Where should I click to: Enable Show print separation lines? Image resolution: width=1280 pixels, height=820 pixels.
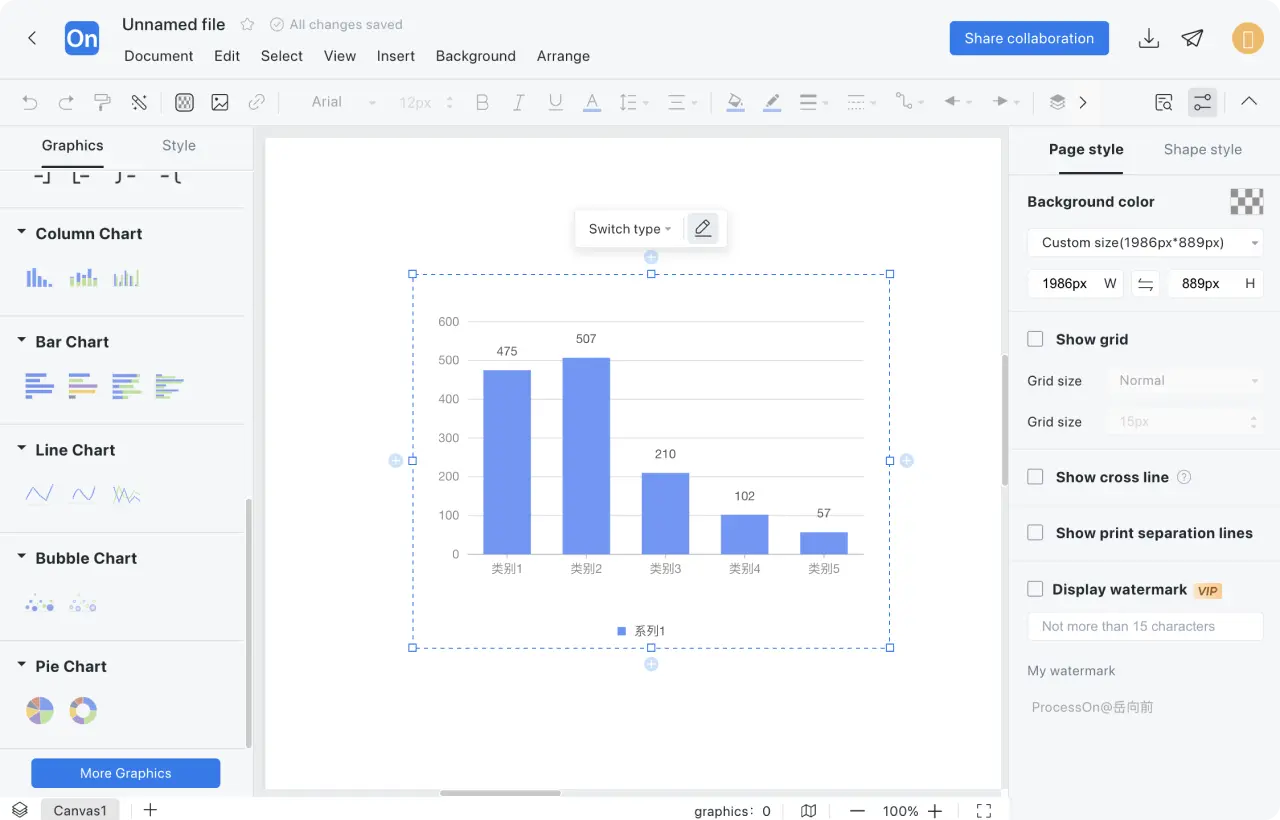[1035, 533]
